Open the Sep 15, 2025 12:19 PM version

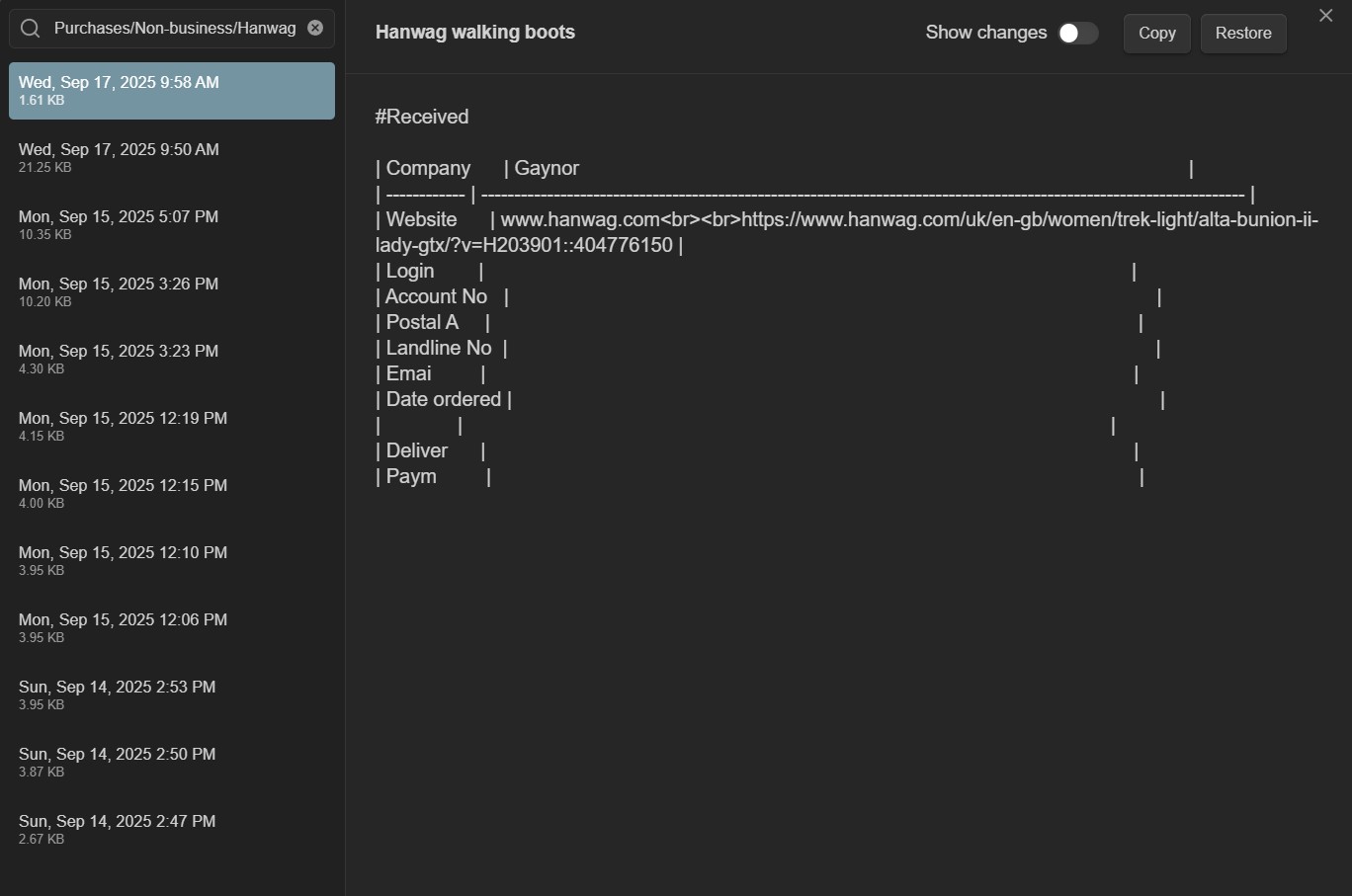pos(171,427)
